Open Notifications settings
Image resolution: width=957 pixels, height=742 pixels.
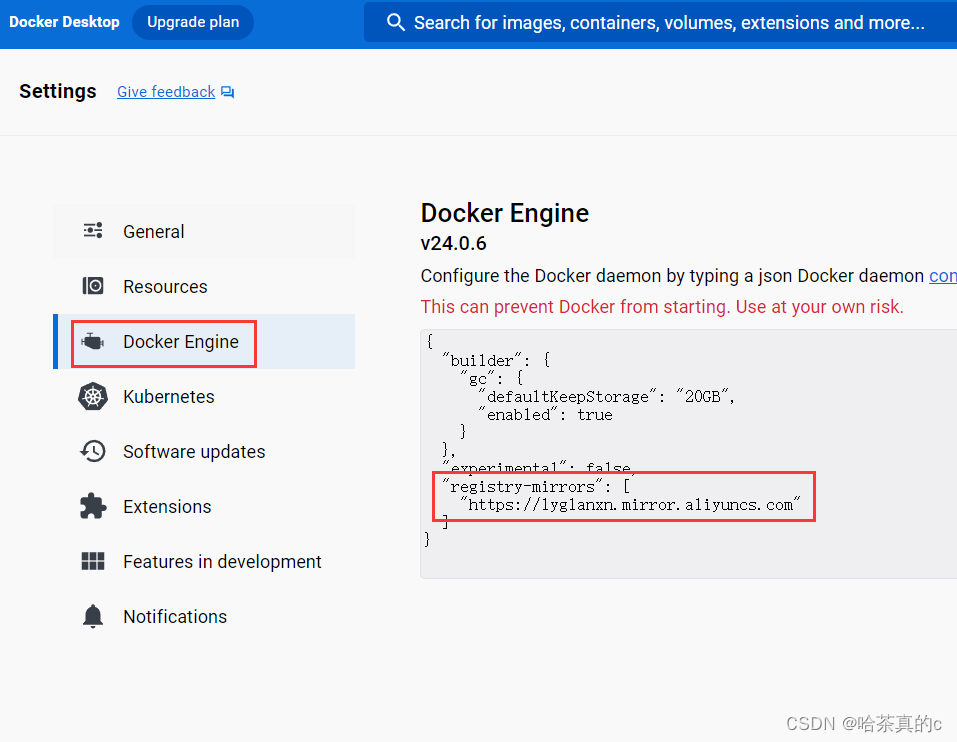click(204, 616)
